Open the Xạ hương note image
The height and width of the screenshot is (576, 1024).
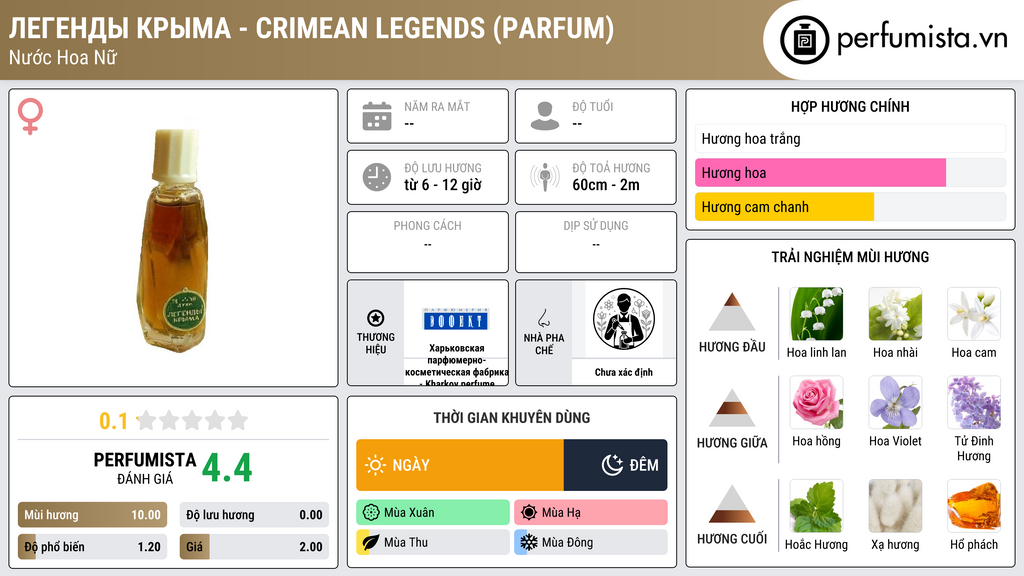pos(895,506)
